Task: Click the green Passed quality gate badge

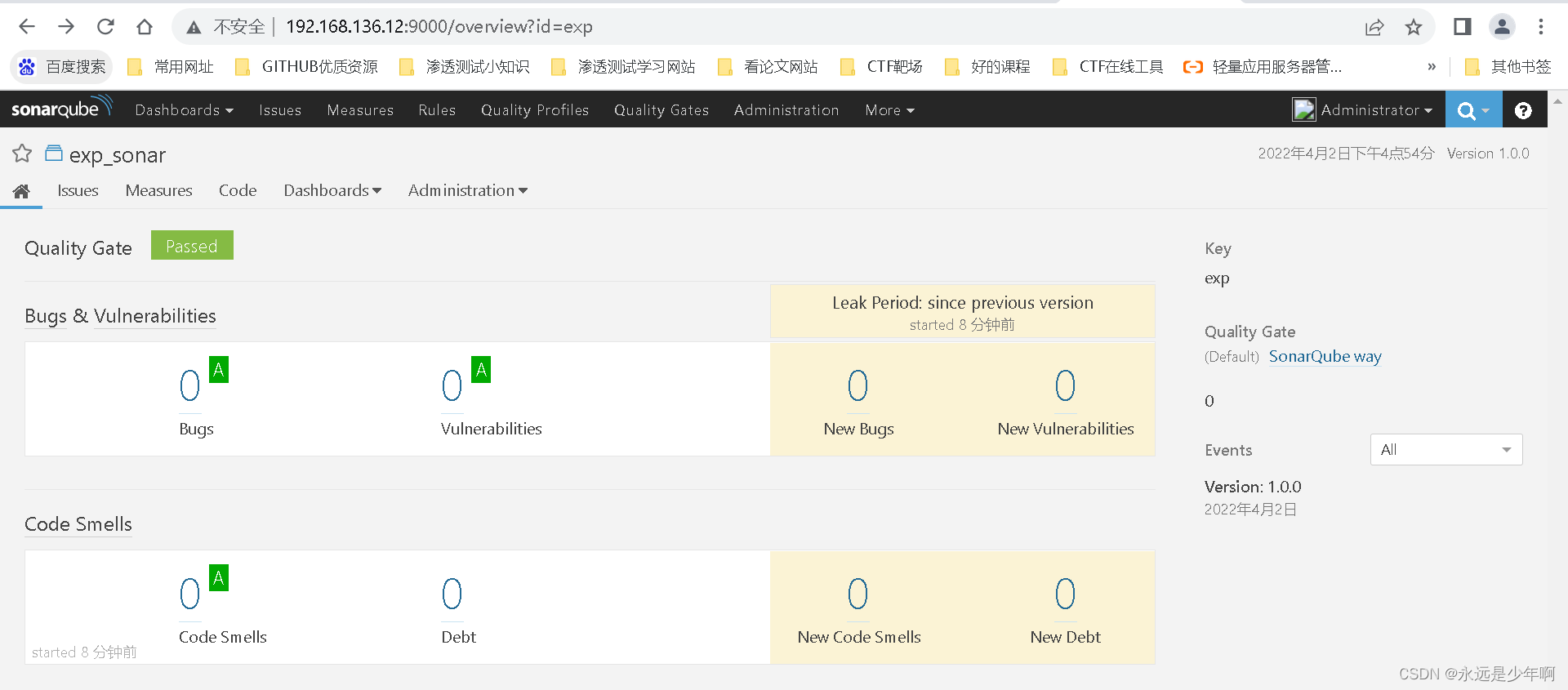Action: [192, 246]
